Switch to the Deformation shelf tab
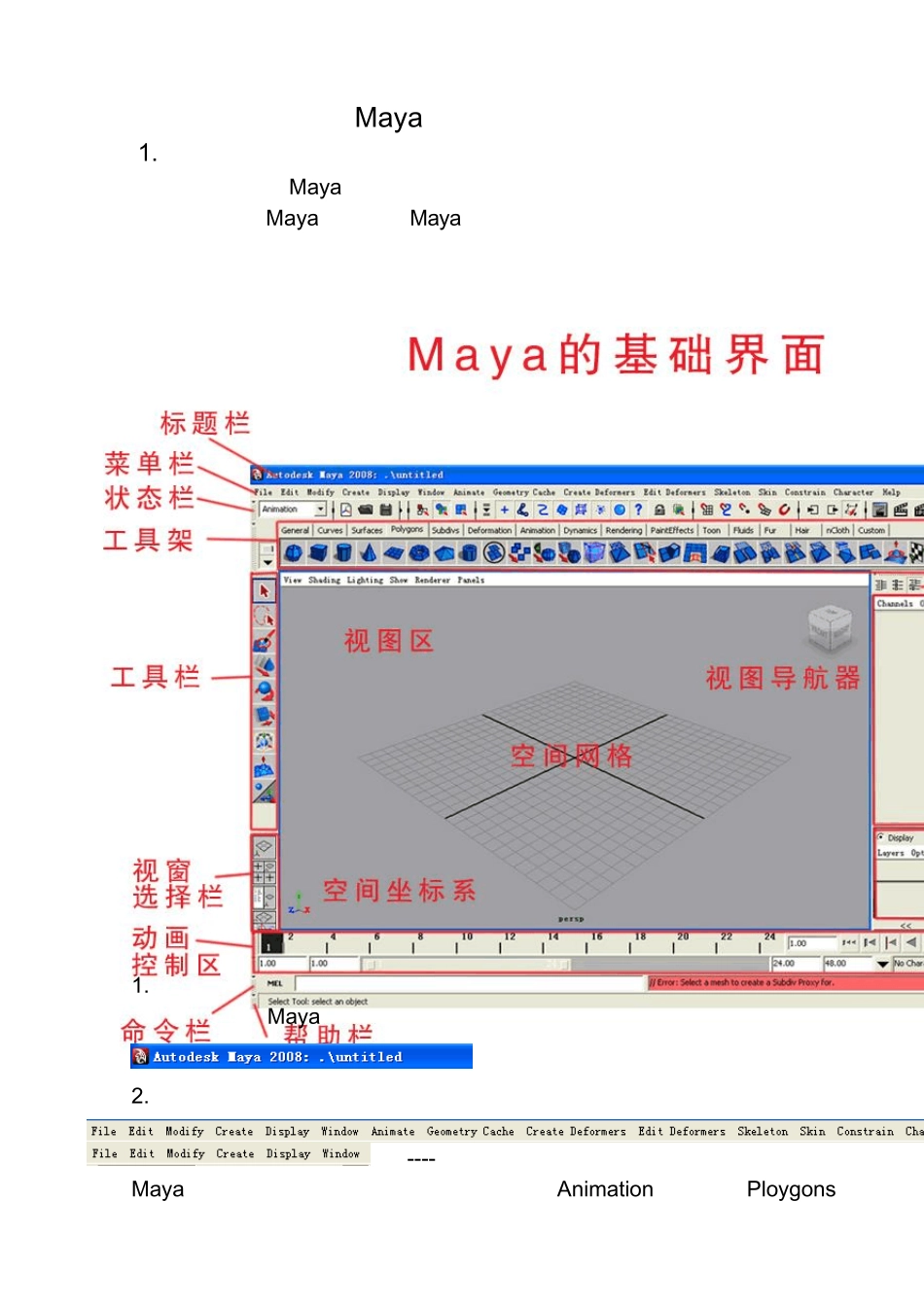The width and height of the screenshot is (924, 1307). [x=489, y=530]
